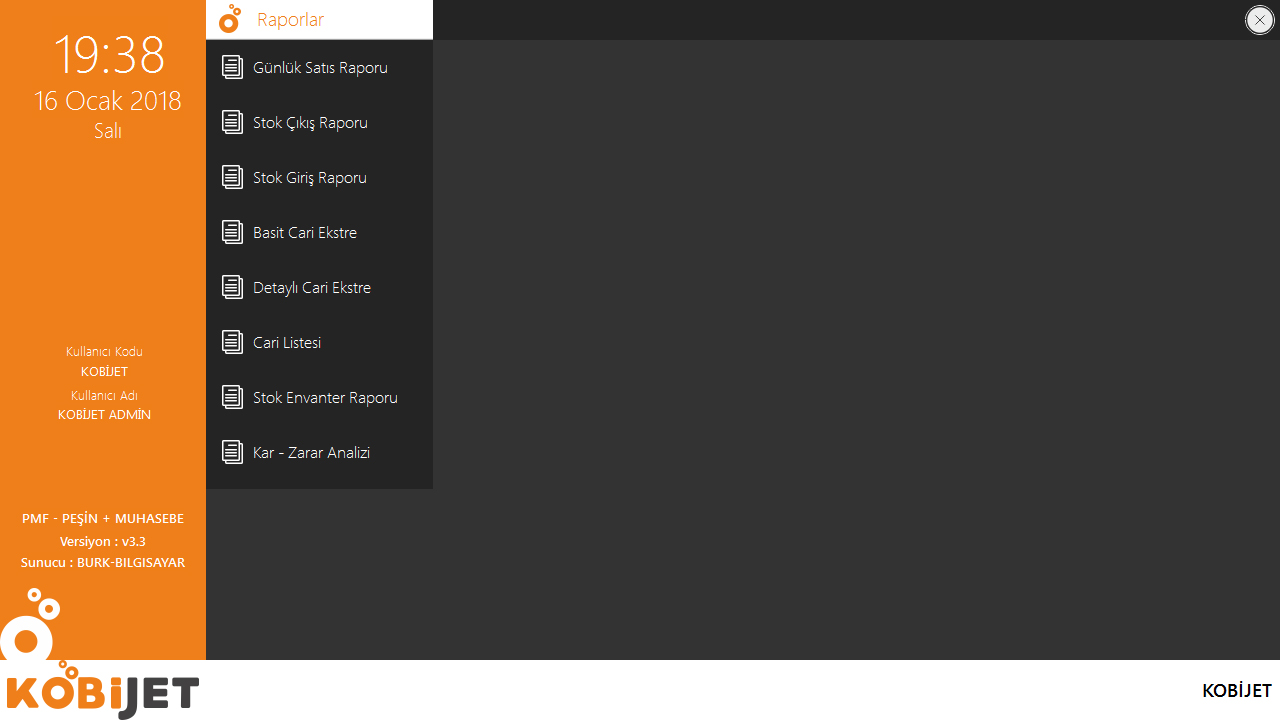Click the PMF - PEŞİN + MUHASEBE text
The image size is (1280, 720).
click(x=103, y=519)
